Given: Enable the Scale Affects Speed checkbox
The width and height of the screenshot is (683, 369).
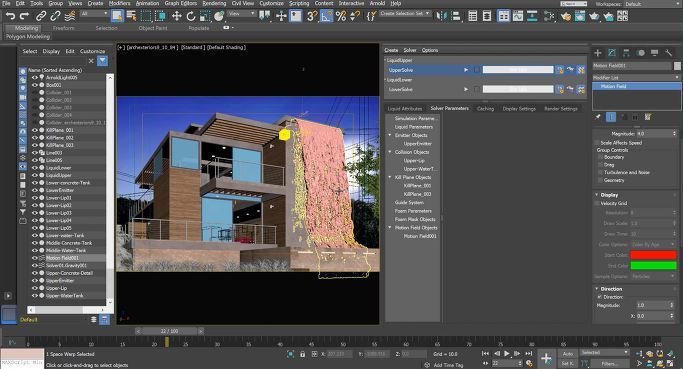Looking at the screenshot, I should pos(597,143).
